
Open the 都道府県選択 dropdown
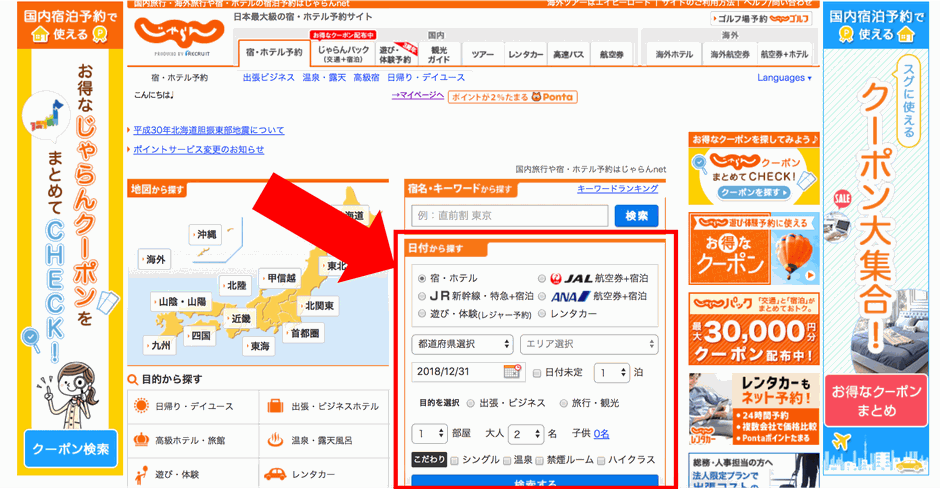462,344
